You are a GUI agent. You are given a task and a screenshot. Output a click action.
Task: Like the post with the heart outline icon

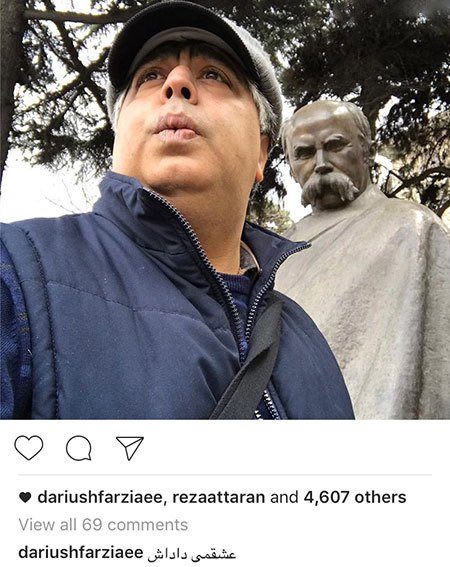tap(29, 448)
